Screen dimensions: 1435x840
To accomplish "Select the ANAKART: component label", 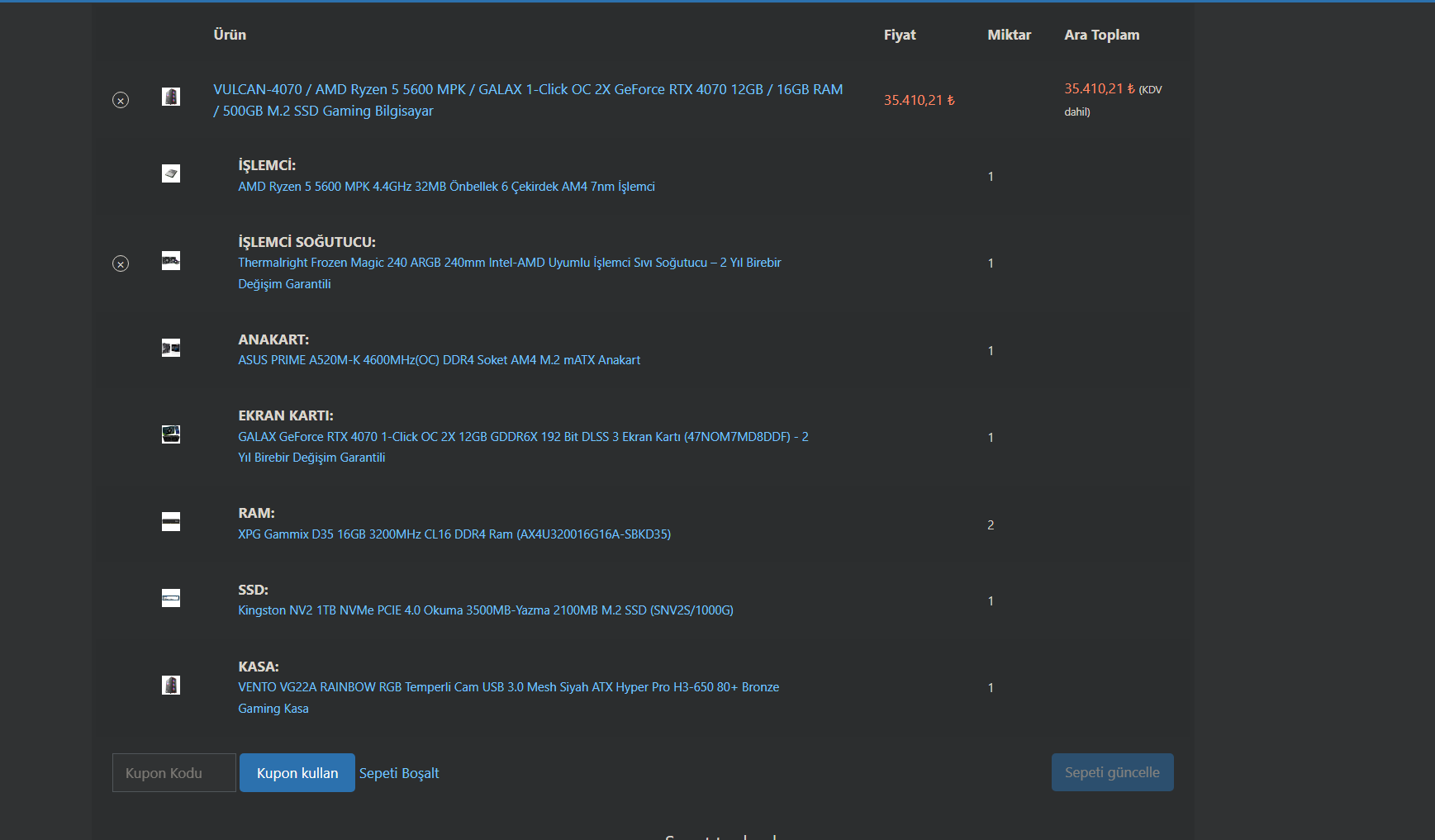I will [273, 339].
